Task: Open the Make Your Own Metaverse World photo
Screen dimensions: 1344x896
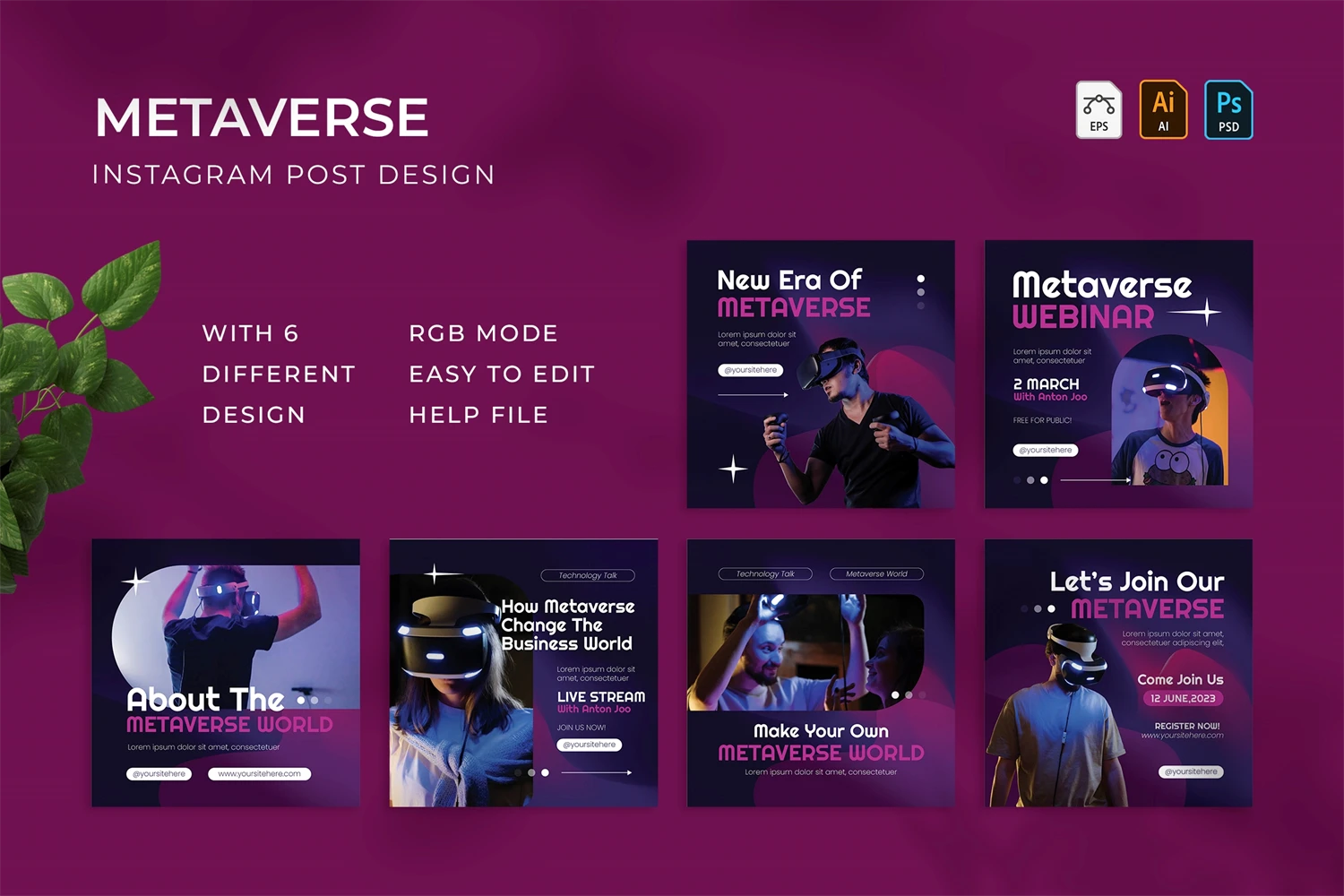Action: [x=806, y=651]
